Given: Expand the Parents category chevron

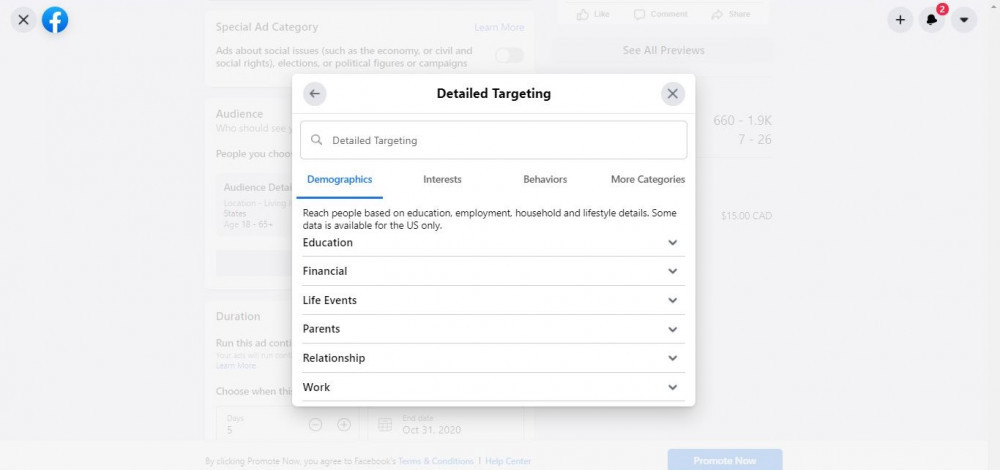Looking at the screenshot, I should coord(672,329).
